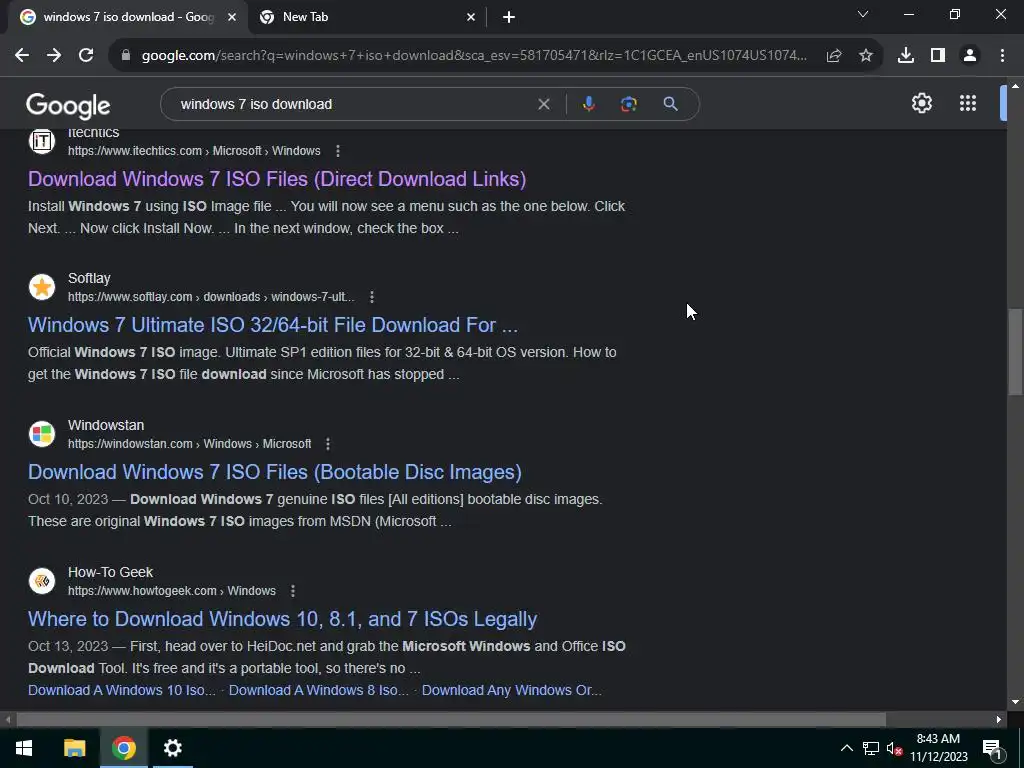The image size is (1024, 768).
Task: Click the itechtics favicon
Action: click(x=42, y=141)
